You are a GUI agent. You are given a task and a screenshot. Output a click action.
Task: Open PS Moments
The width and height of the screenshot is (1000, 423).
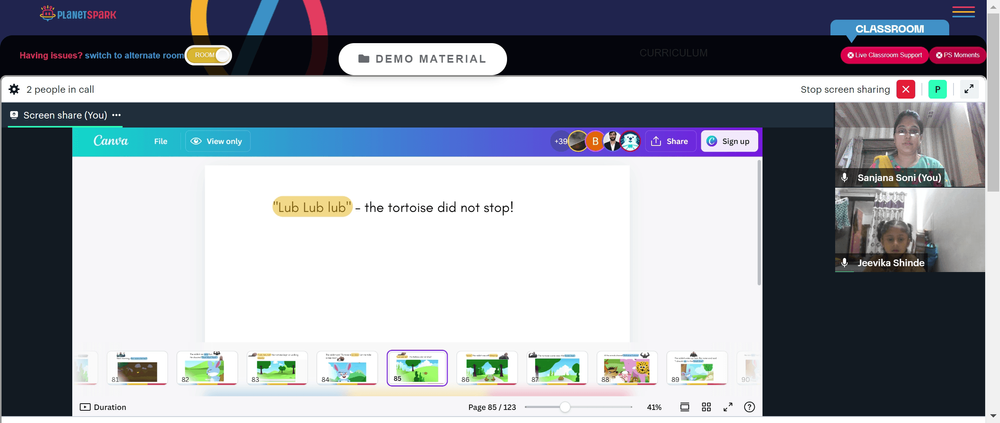click(x=957, y=55)
